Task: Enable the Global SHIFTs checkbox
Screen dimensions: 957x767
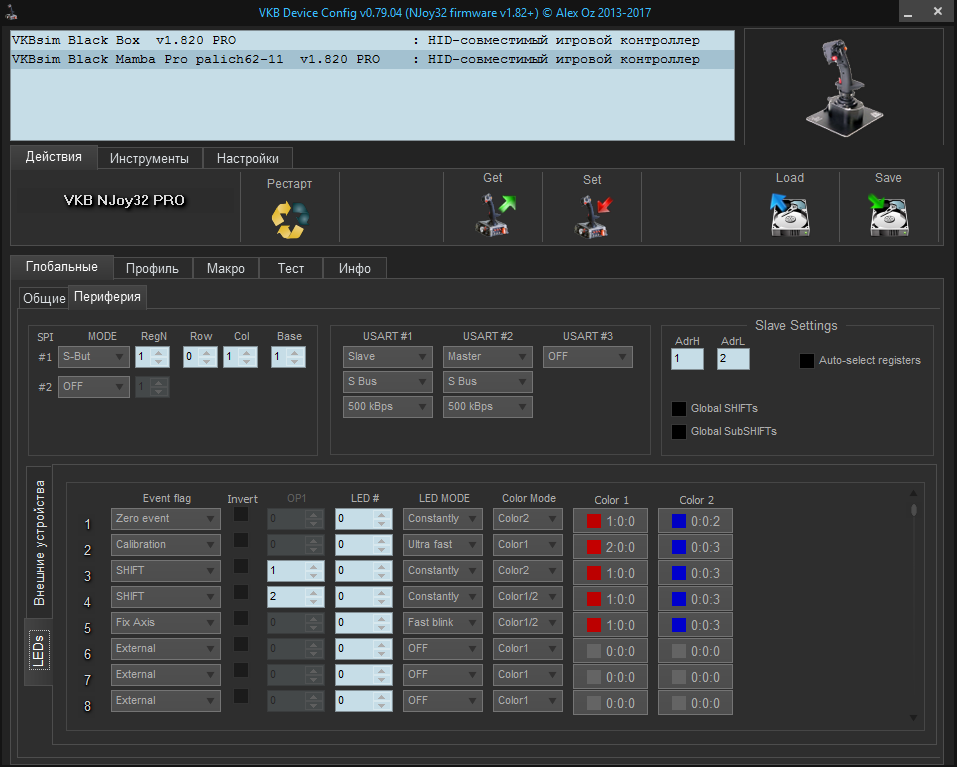Action: tap(679, 408)
